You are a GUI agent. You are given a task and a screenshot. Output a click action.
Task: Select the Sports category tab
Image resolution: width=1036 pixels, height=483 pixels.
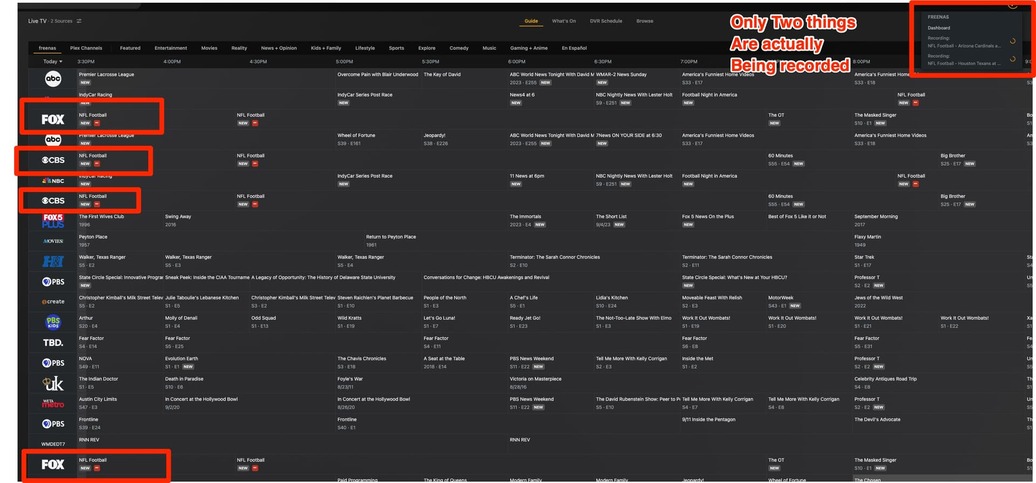pos(396,48)
